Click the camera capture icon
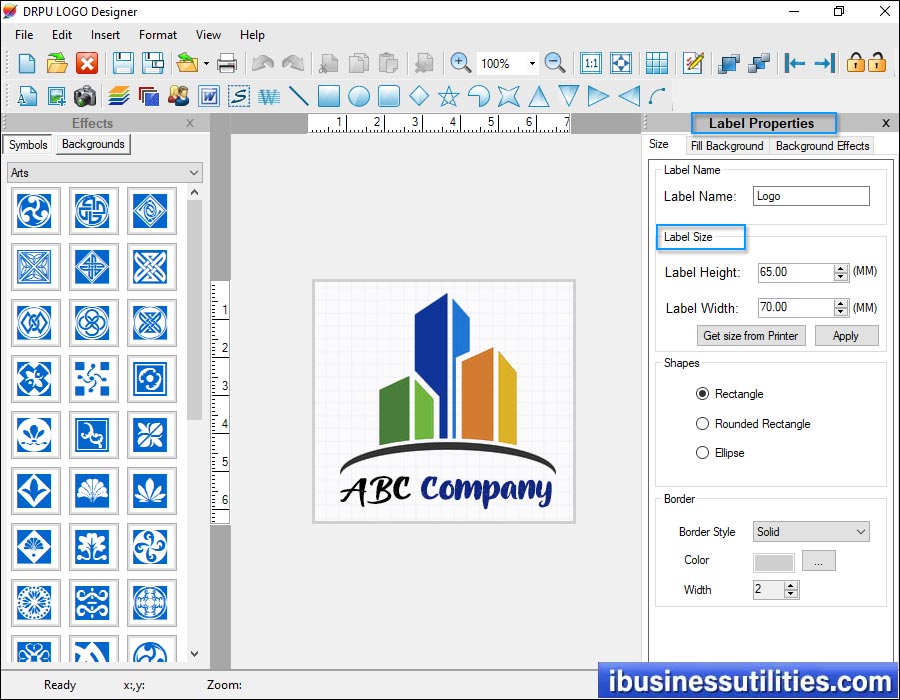The width and height of the screenshot is (900, 700). [85, 96]
